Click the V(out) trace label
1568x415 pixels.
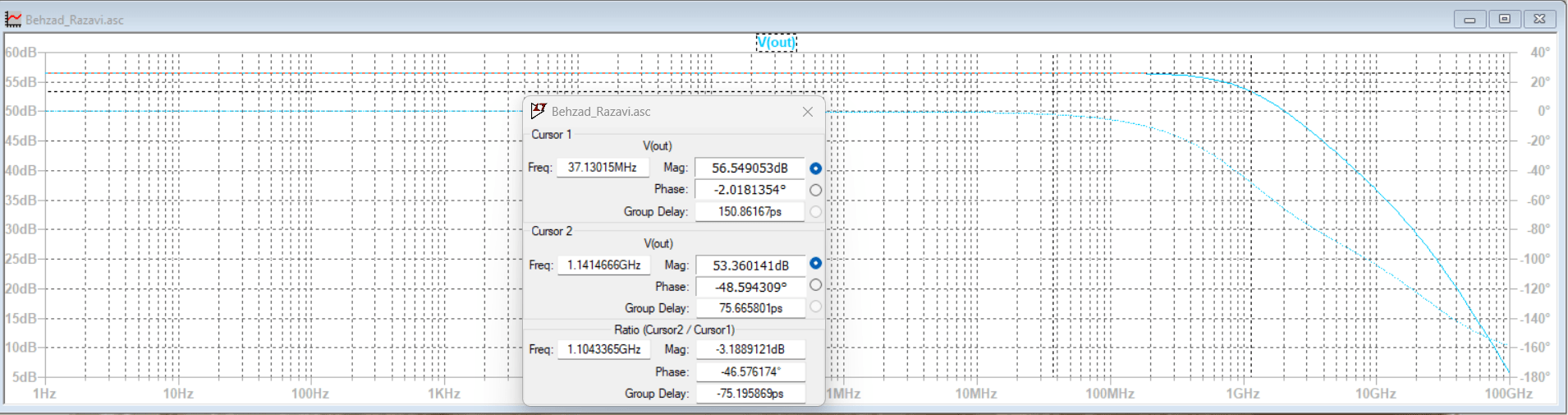pyautogui.click(x=776, y=42)
